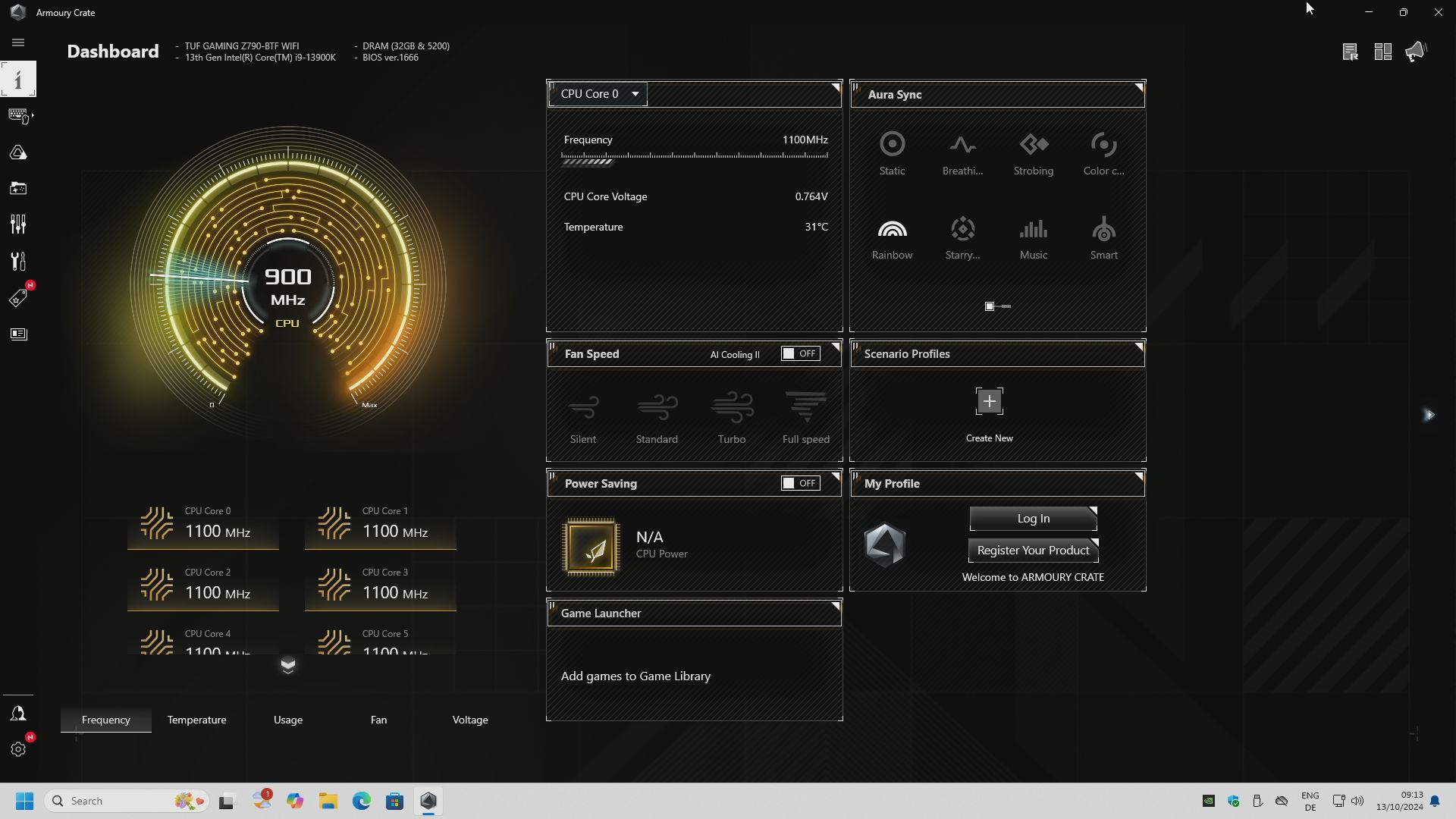This screenshot has width=1456, height=819.
Task: Open the manual list icon at top right
Action: [1350, 52]
